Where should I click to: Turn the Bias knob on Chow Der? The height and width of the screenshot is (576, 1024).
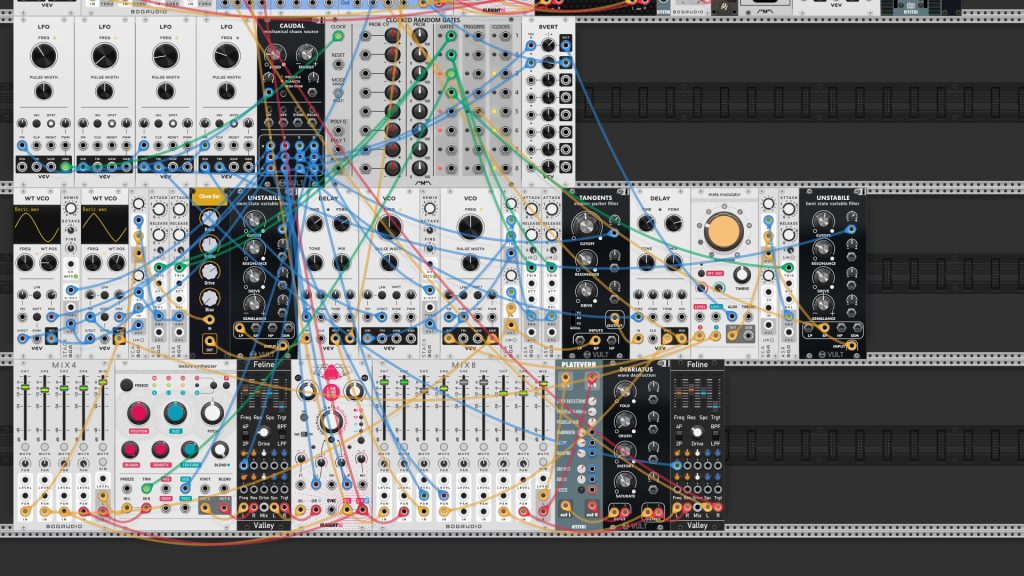(209, 298)
